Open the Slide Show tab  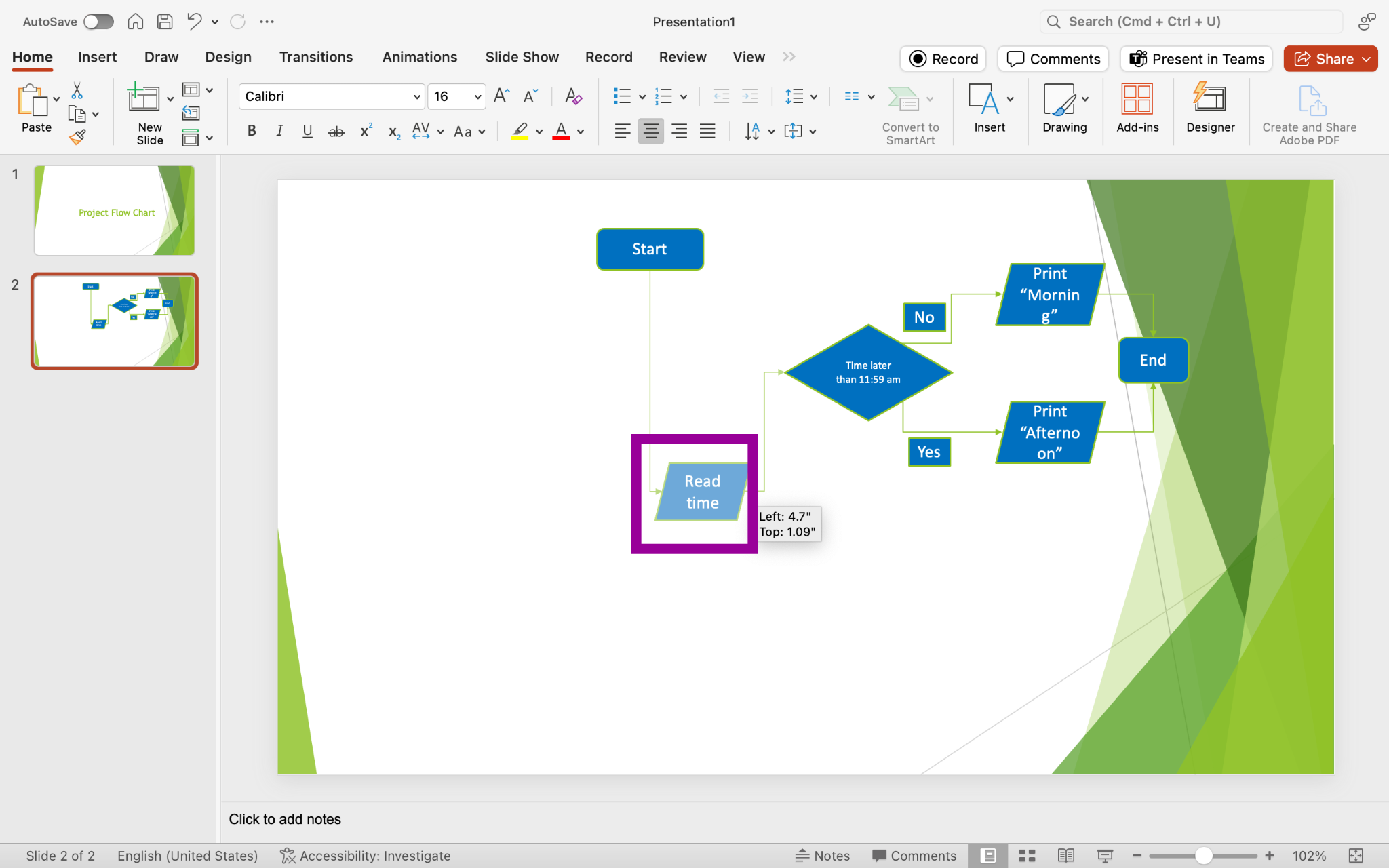click(522, 57)
